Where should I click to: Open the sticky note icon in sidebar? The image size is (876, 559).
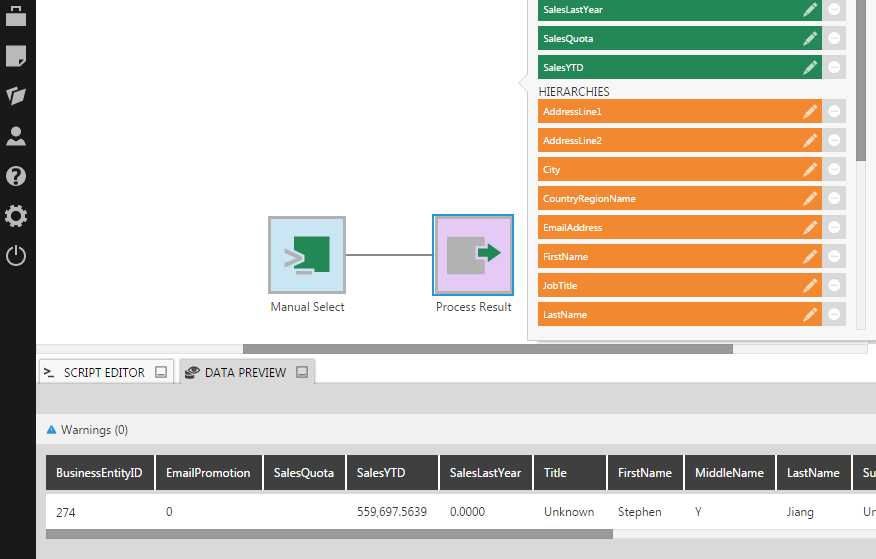pos(16,56)
